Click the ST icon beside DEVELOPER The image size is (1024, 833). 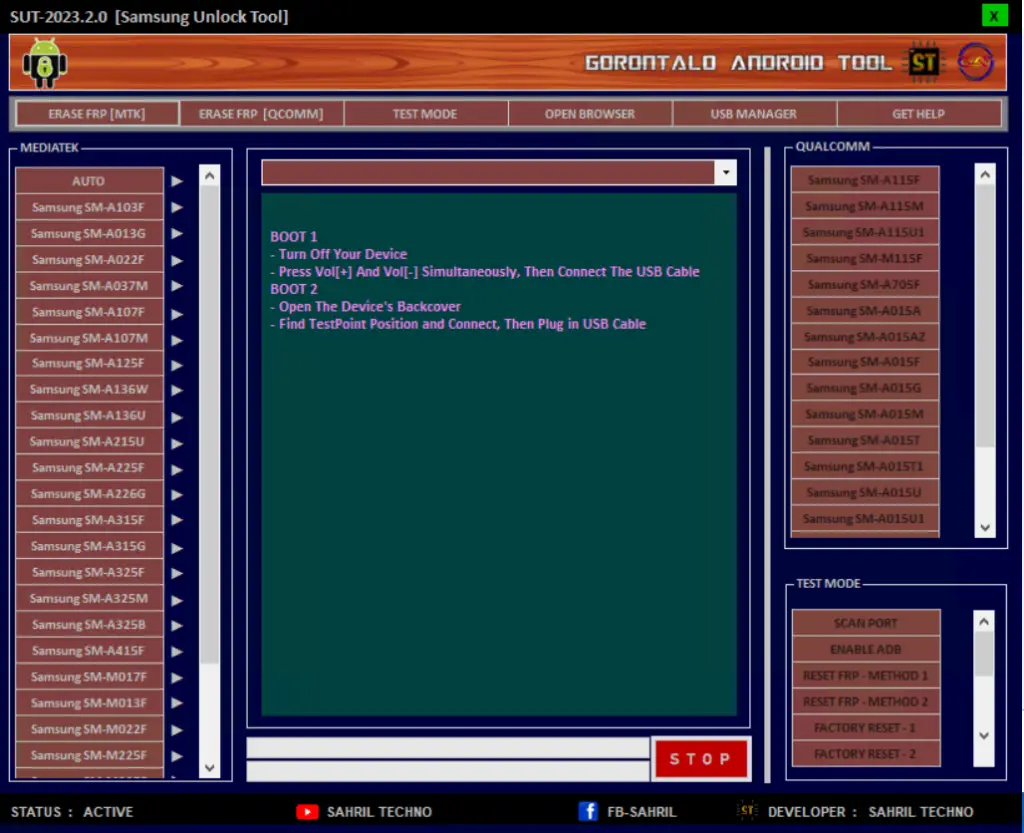coord(746,811)
